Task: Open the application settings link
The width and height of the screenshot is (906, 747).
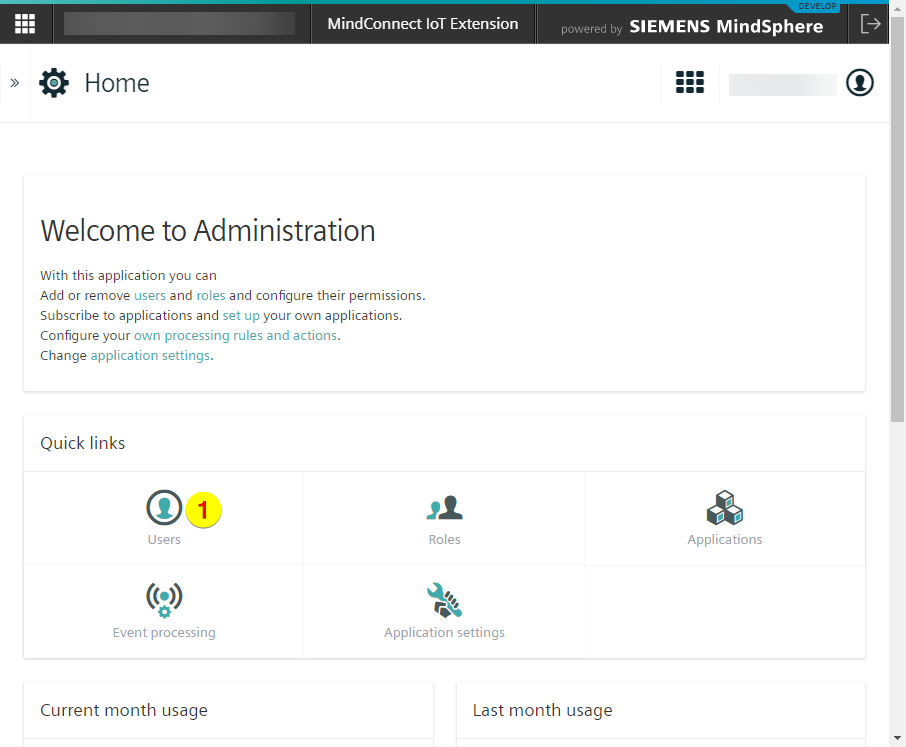Action: [x=149, y=355]
